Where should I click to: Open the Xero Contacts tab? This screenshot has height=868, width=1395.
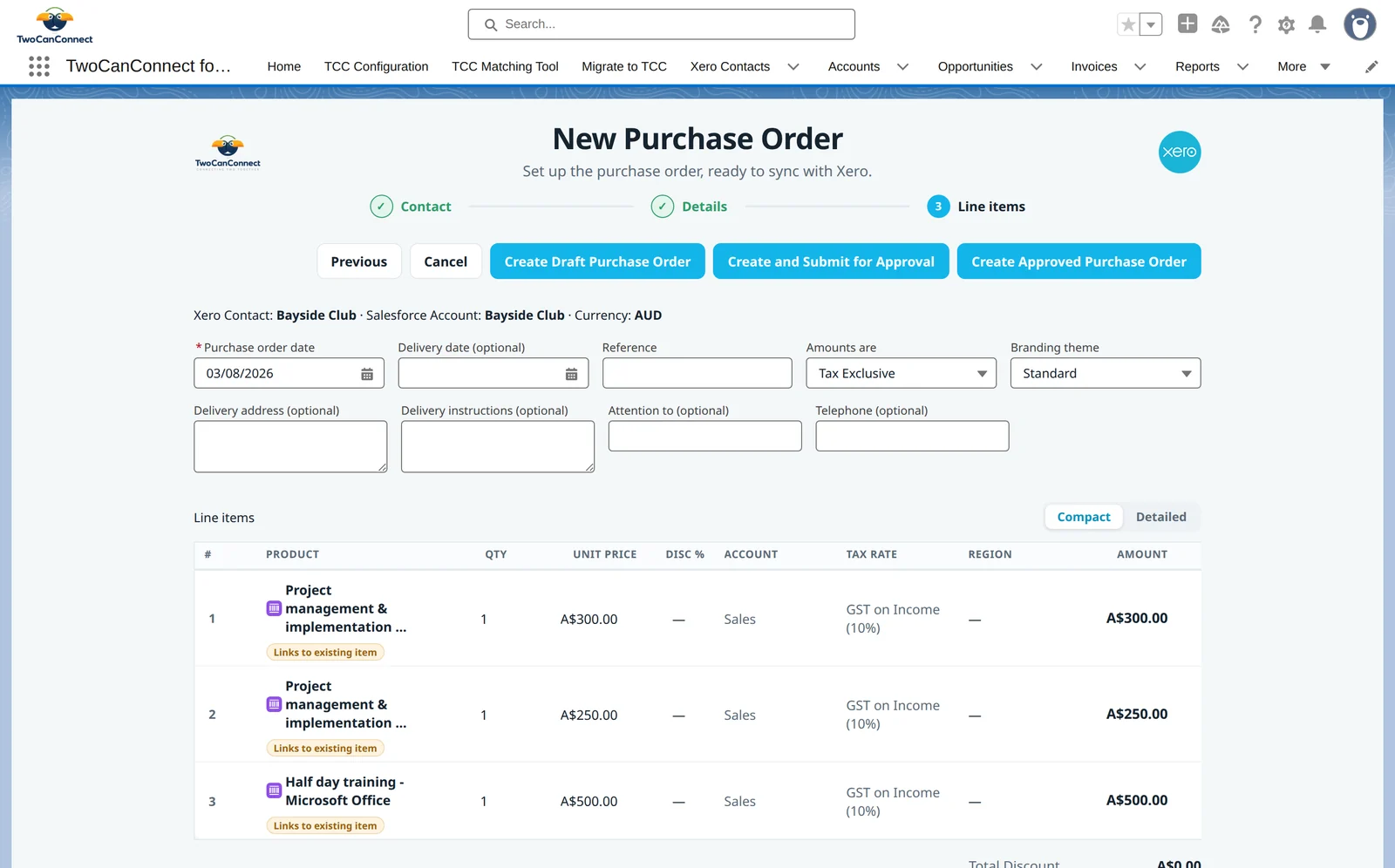(x=730, y=66)
